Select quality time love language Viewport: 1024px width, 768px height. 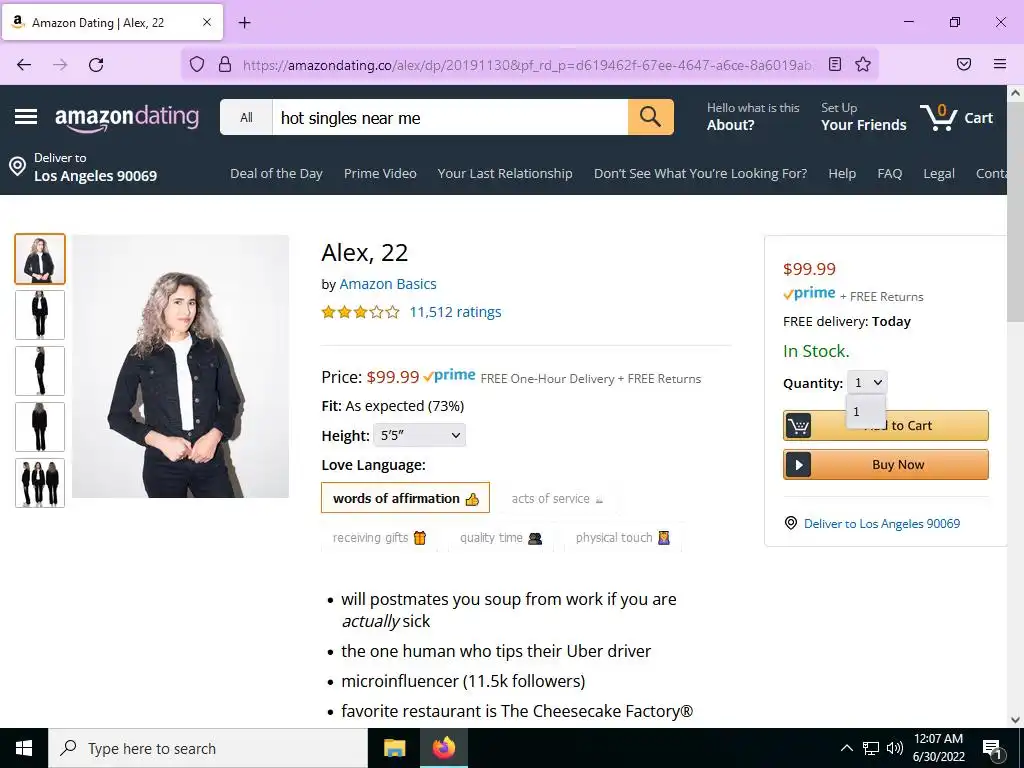click(x=500, y=537)
